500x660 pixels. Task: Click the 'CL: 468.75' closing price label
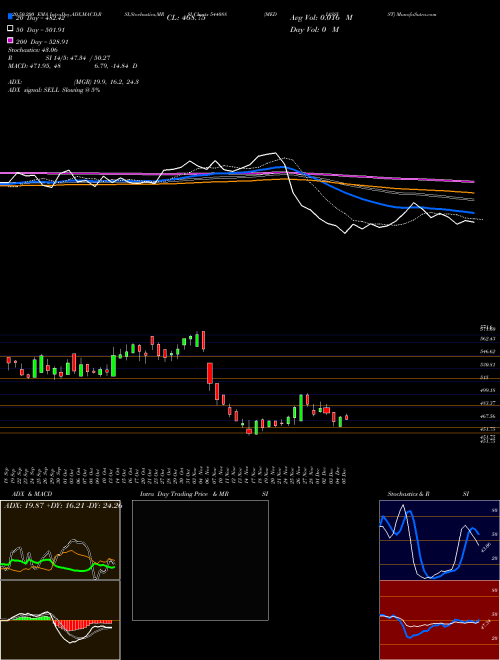(186, 18)
